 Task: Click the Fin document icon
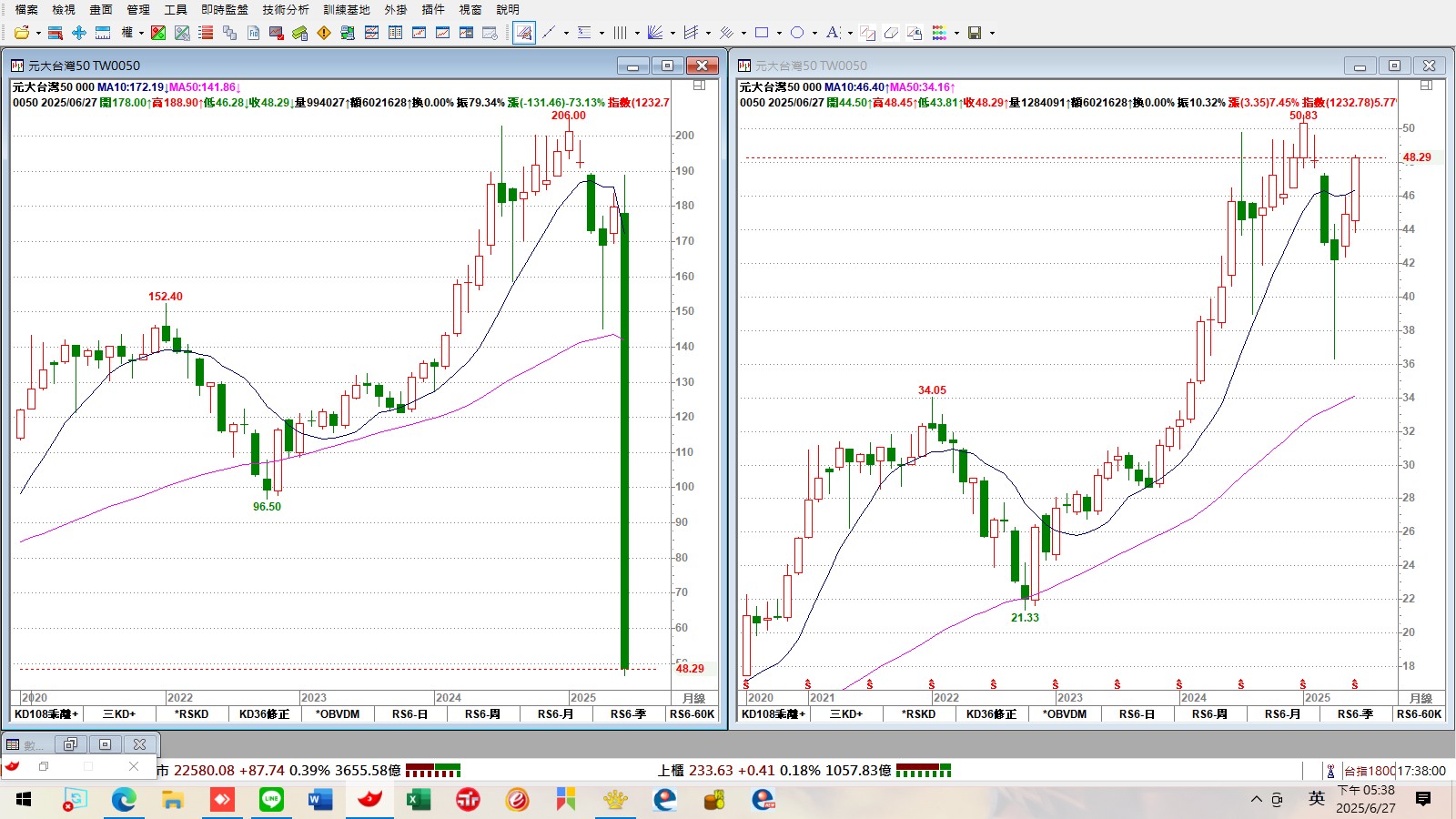coord(254,33)
